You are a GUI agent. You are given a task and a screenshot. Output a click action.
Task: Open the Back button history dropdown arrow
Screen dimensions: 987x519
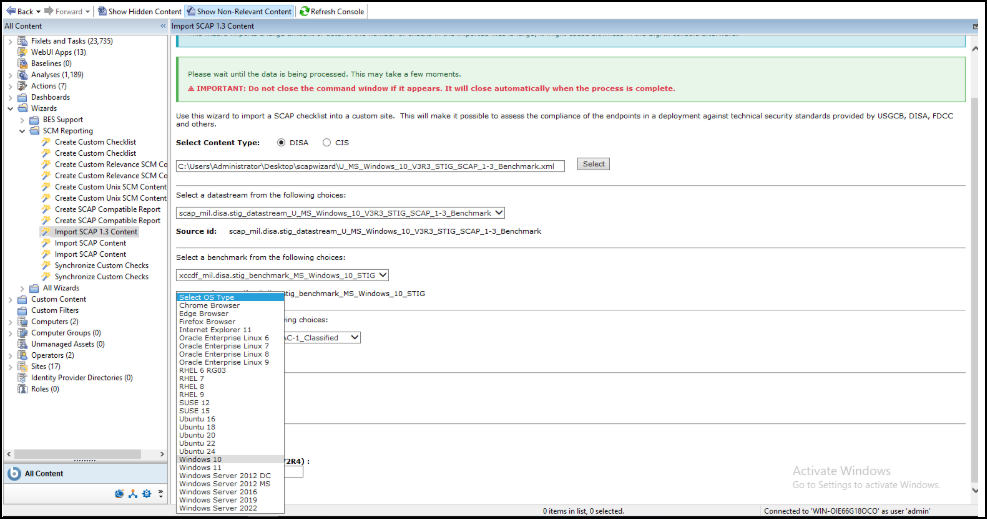(38, 11)
